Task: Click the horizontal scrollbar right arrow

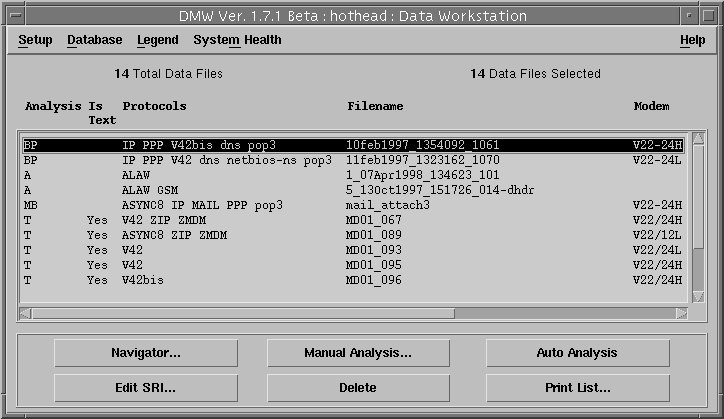Action: [x=681, y=313]
